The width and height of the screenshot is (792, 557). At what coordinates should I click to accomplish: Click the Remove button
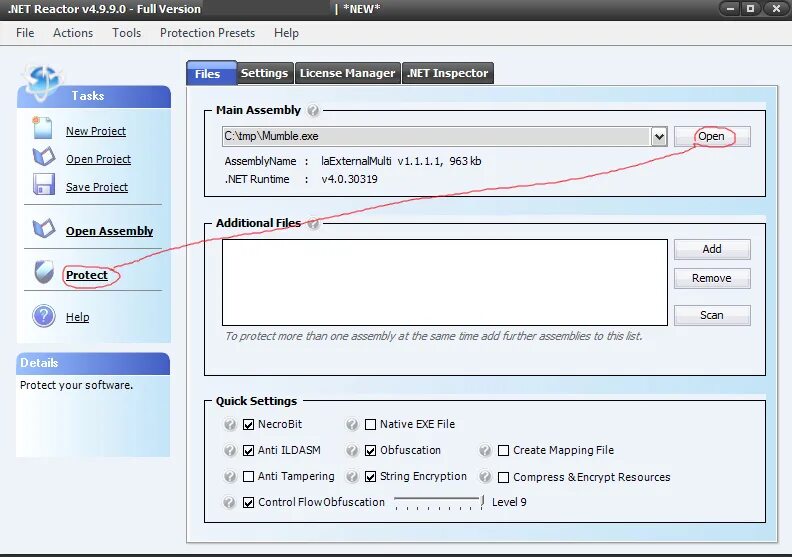click(712, 278)
